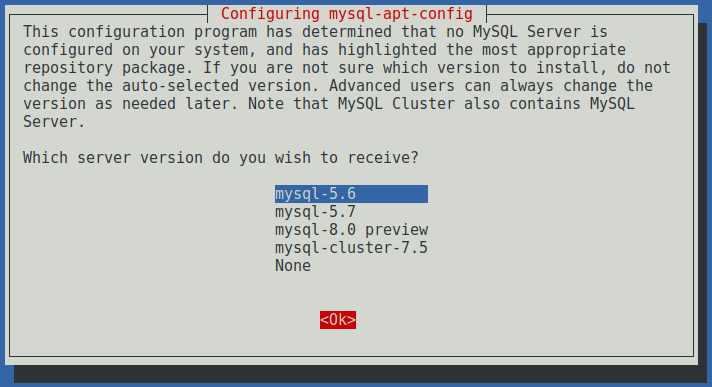Select the highlighted mysql-5.6 option
Screen dimensions: 712x387
(351, 194)
